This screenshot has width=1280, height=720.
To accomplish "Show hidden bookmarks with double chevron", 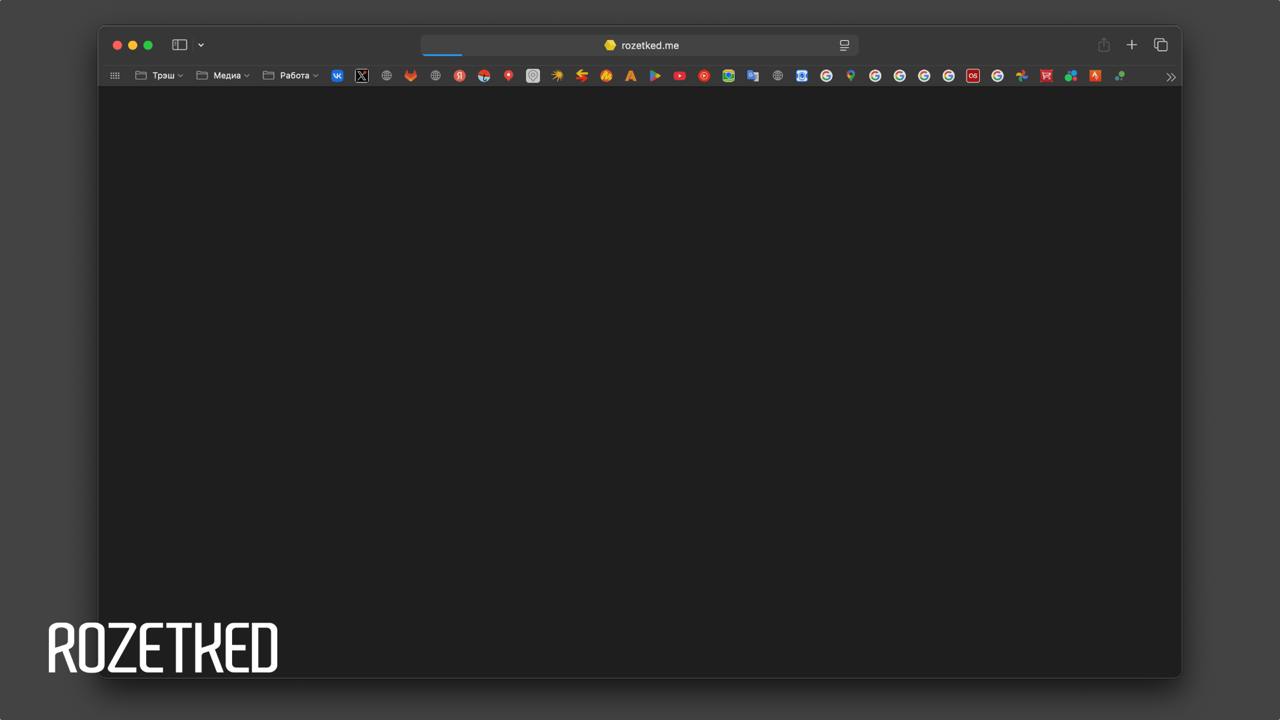I will tap(1171, 77).
